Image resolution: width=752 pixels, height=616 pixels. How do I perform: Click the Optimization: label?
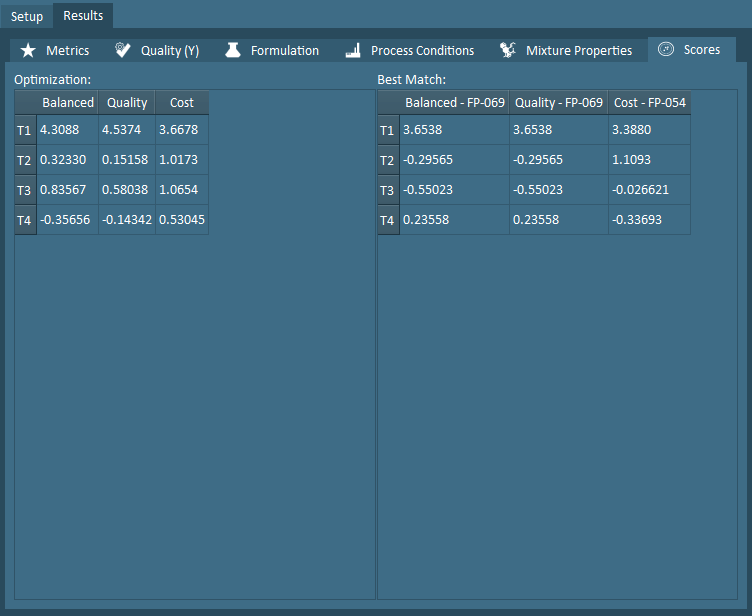pyautogui.click(x=52, y=80)
